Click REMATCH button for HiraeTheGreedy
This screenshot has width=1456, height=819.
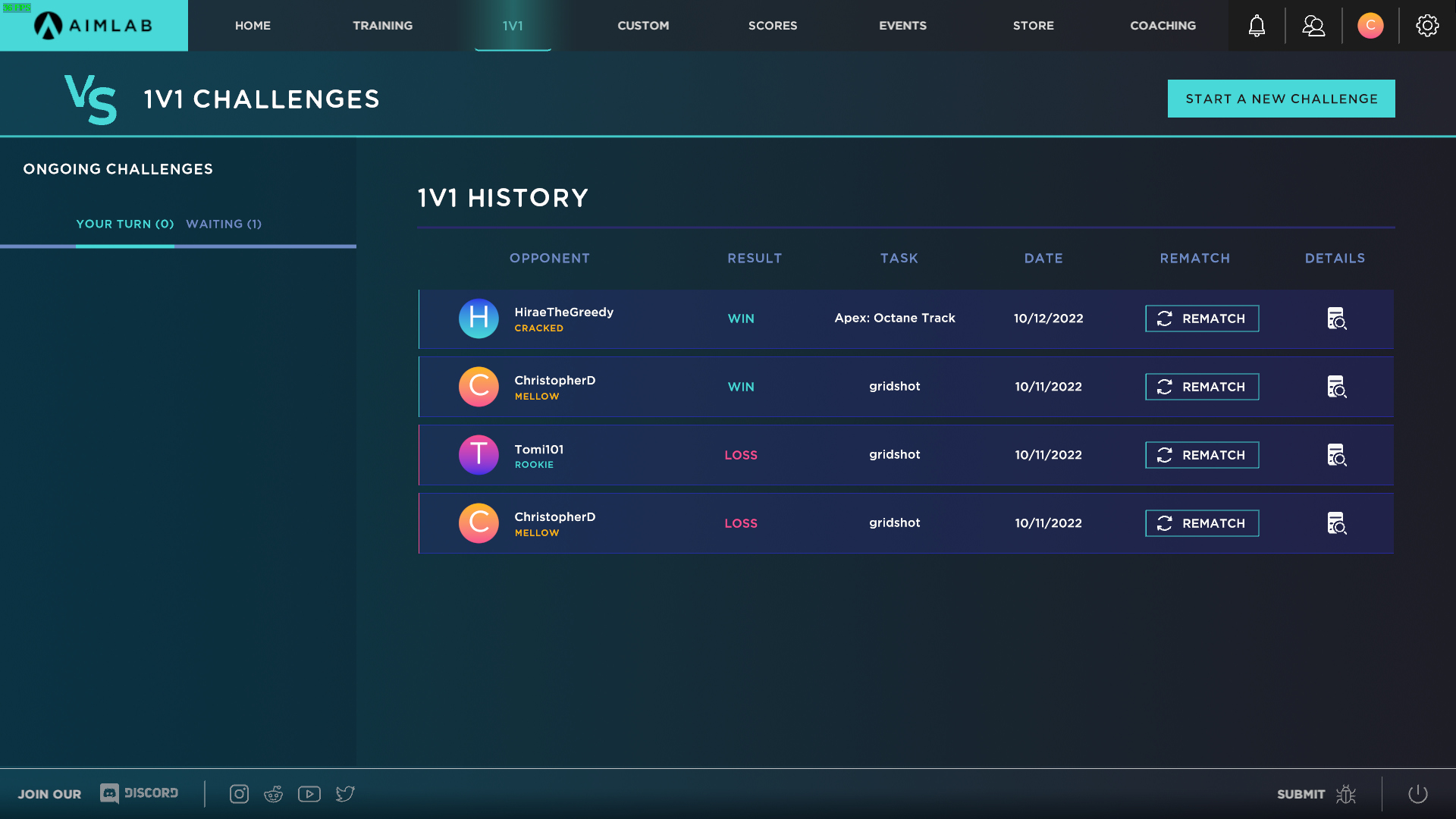pos(1201,318)
